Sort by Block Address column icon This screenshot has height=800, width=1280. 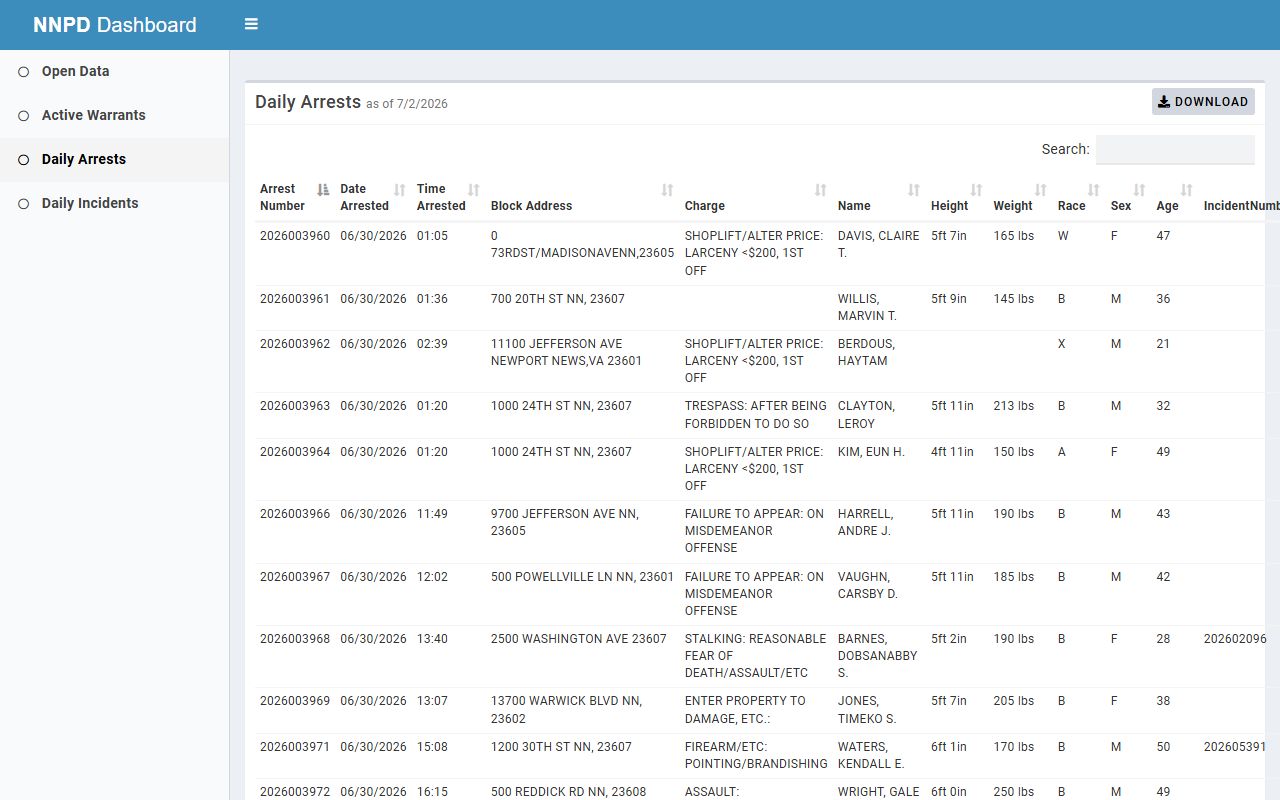coord(667,190)
